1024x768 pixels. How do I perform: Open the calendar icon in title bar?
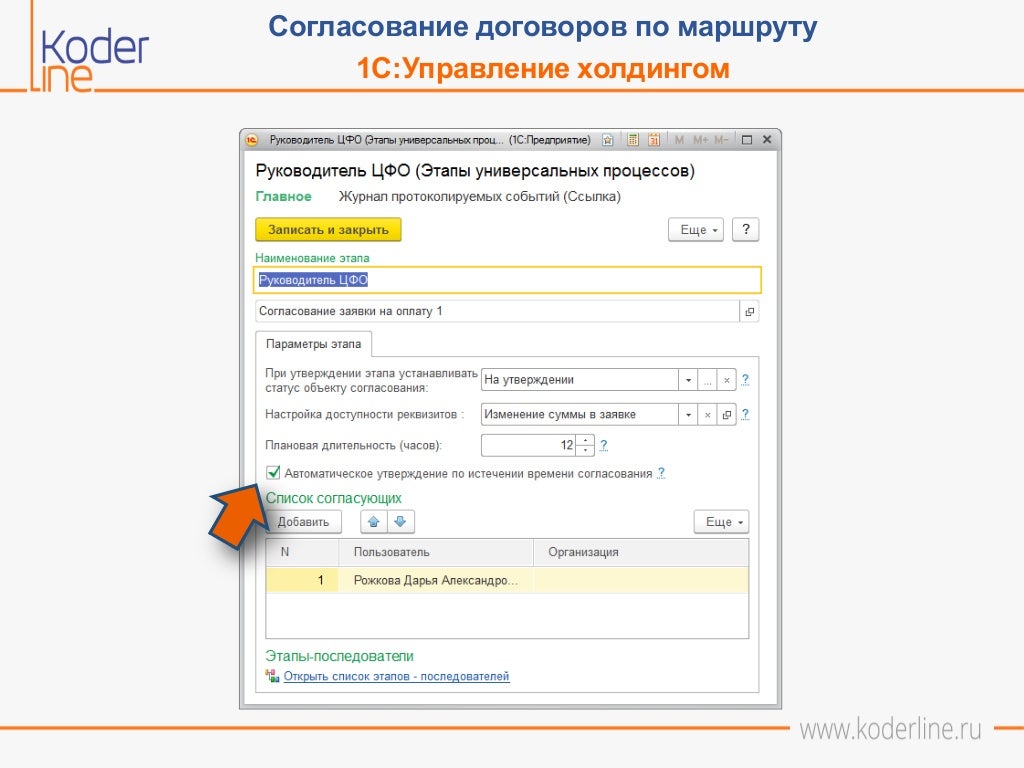pyautogui.click(x=654, y=140)
